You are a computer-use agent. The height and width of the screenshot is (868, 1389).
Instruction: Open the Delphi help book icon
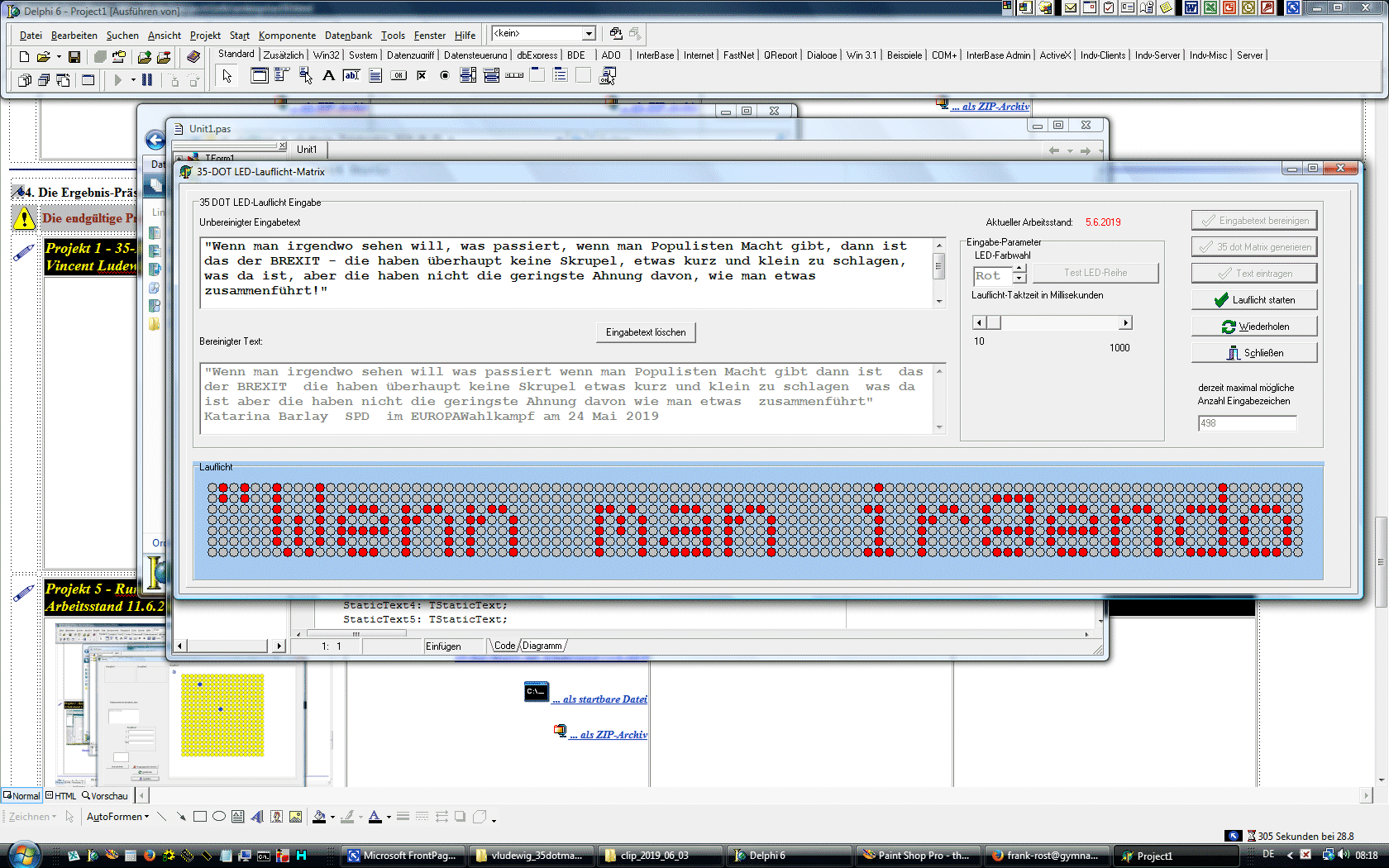(193, 57)
